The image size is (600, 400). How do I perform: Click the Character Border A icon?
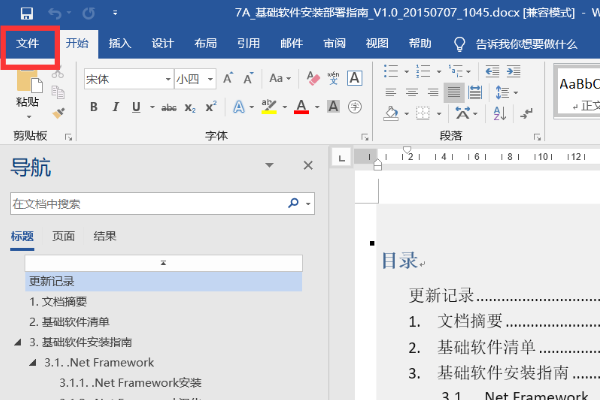coord(355,78)
